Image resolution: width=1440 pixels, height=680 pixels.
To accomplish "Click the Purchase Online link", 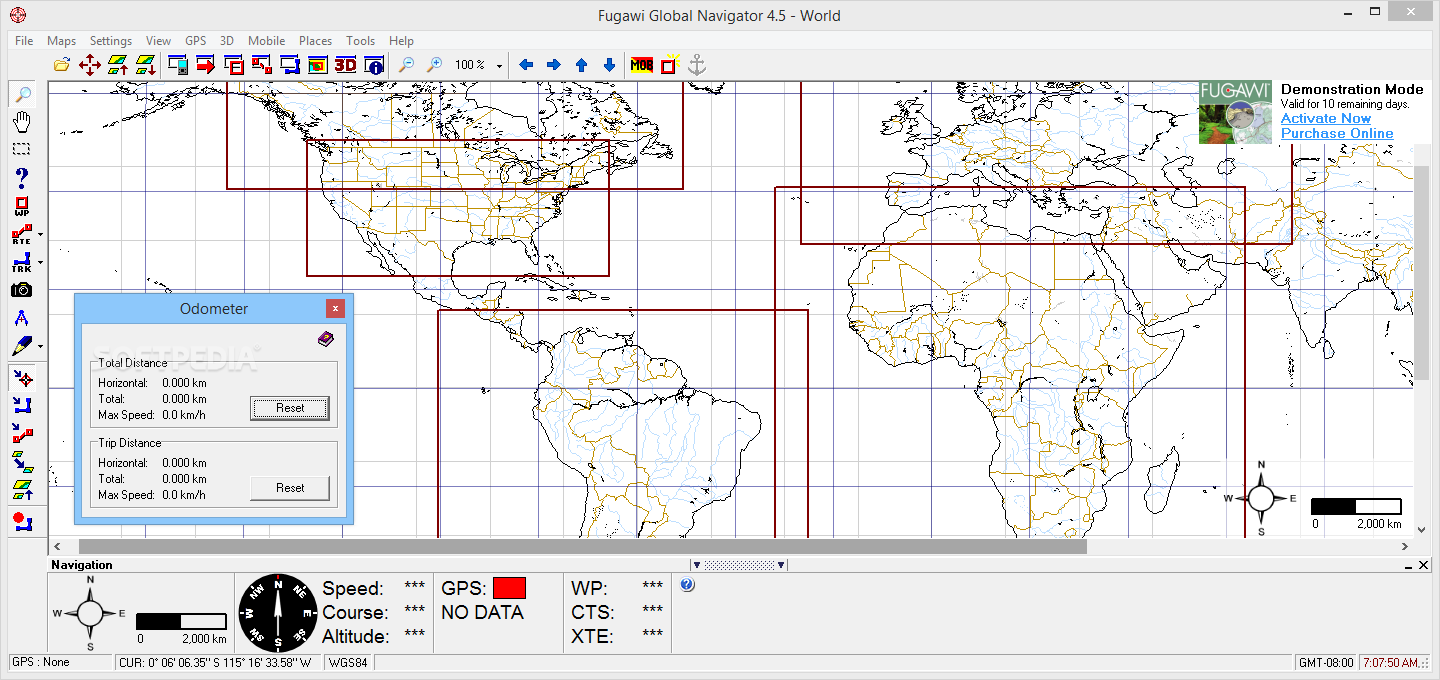I will tap(1337, 133).
